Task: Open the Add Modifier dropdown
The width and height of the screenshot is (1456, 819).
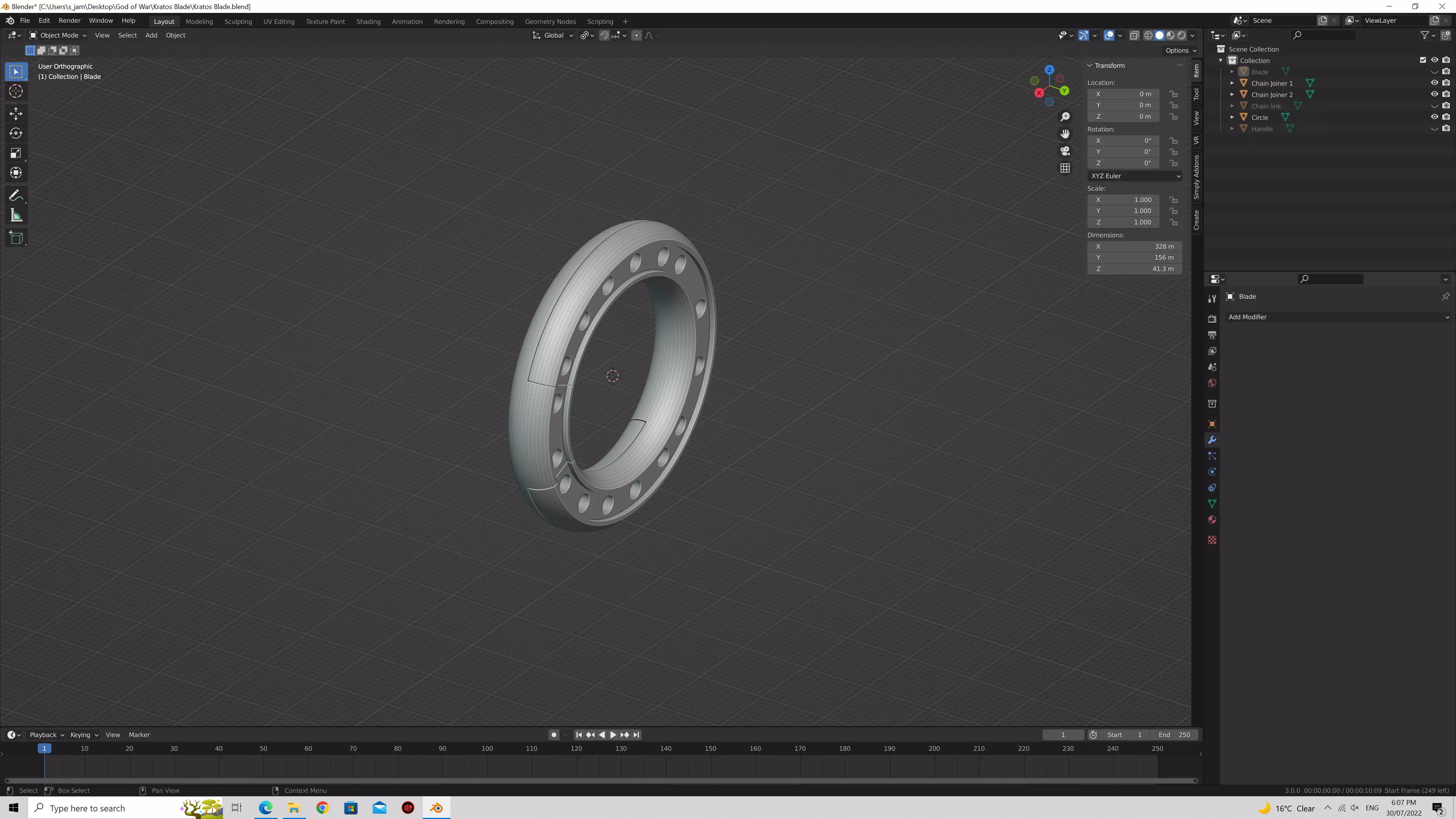Action: (x=1337, y=317)
